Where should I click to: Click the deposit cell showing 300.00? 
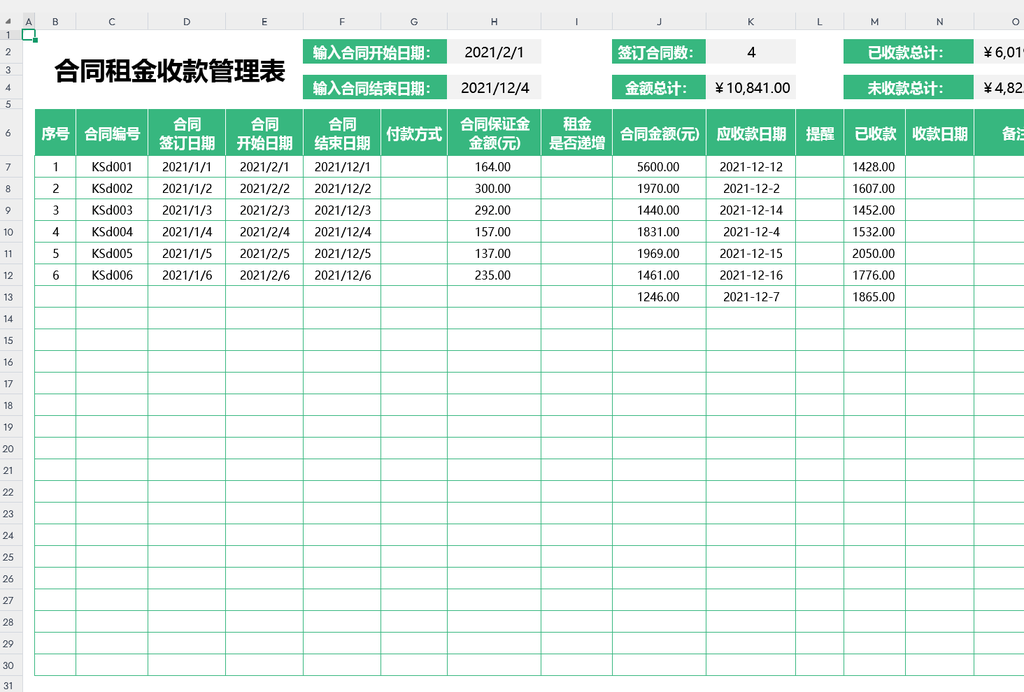coord(494,189)
